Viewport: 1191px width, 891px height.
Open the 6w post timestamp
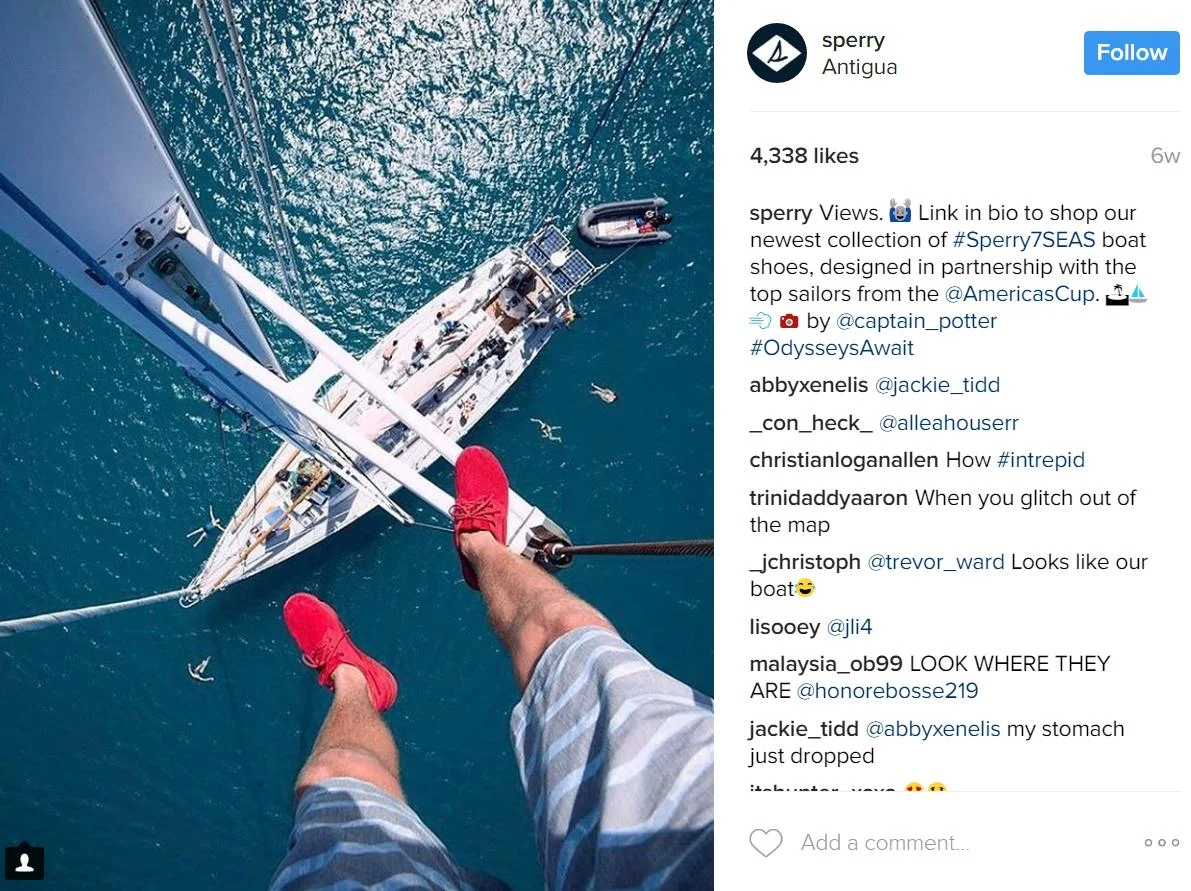tap(1164, 156)
